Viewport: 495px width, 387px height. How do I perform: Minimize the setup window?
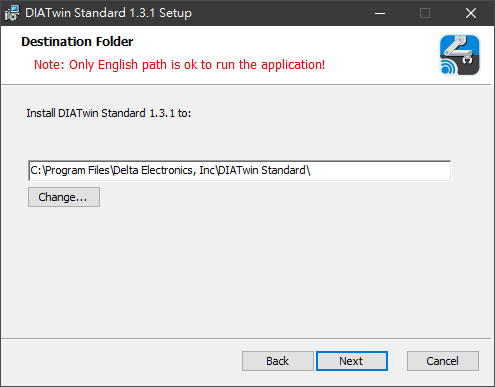380,13
